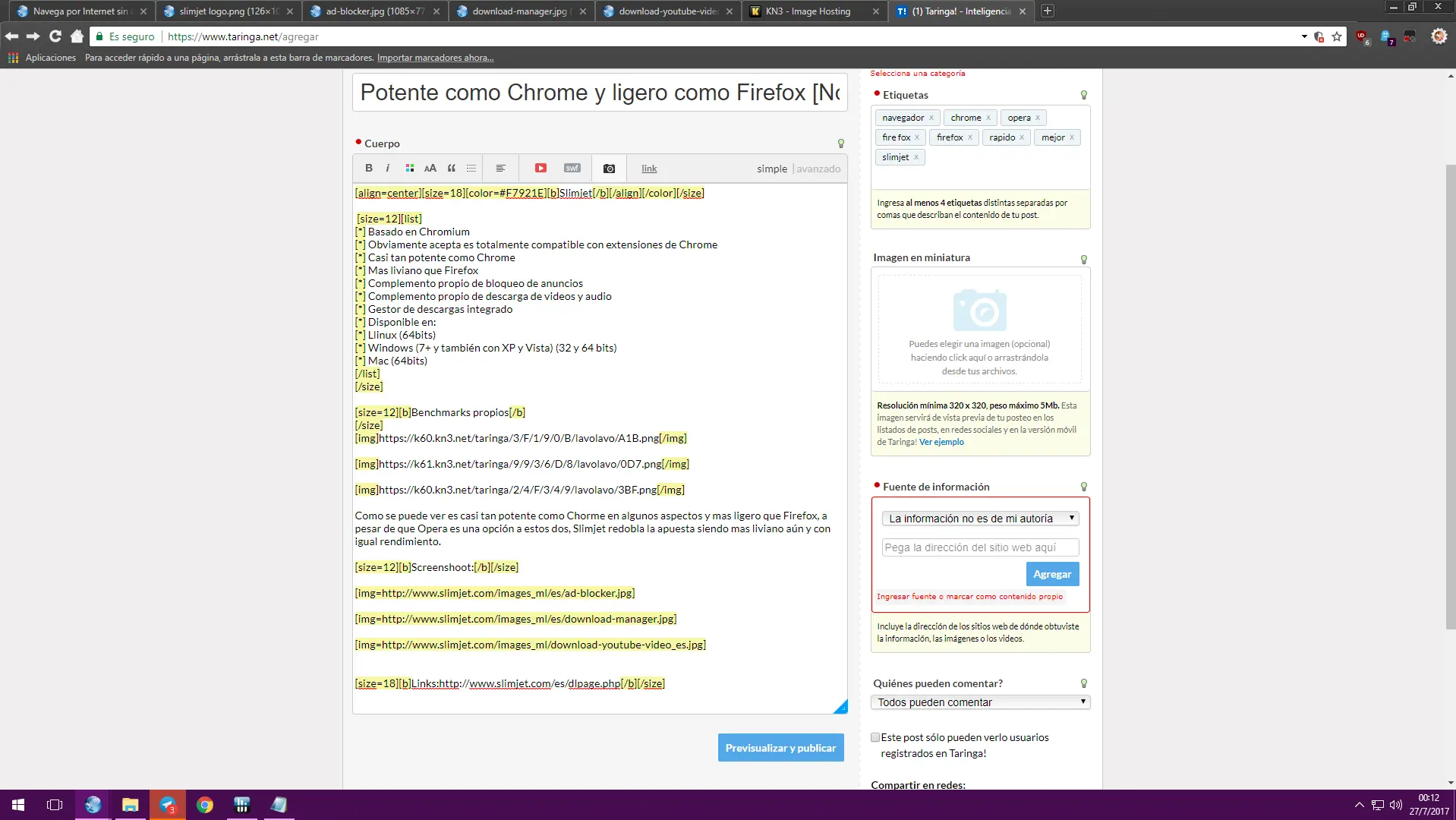This screenshot has height=820, width=1456.
Task: Show hidden system tray icons
Action: [x=1359, y=805]
